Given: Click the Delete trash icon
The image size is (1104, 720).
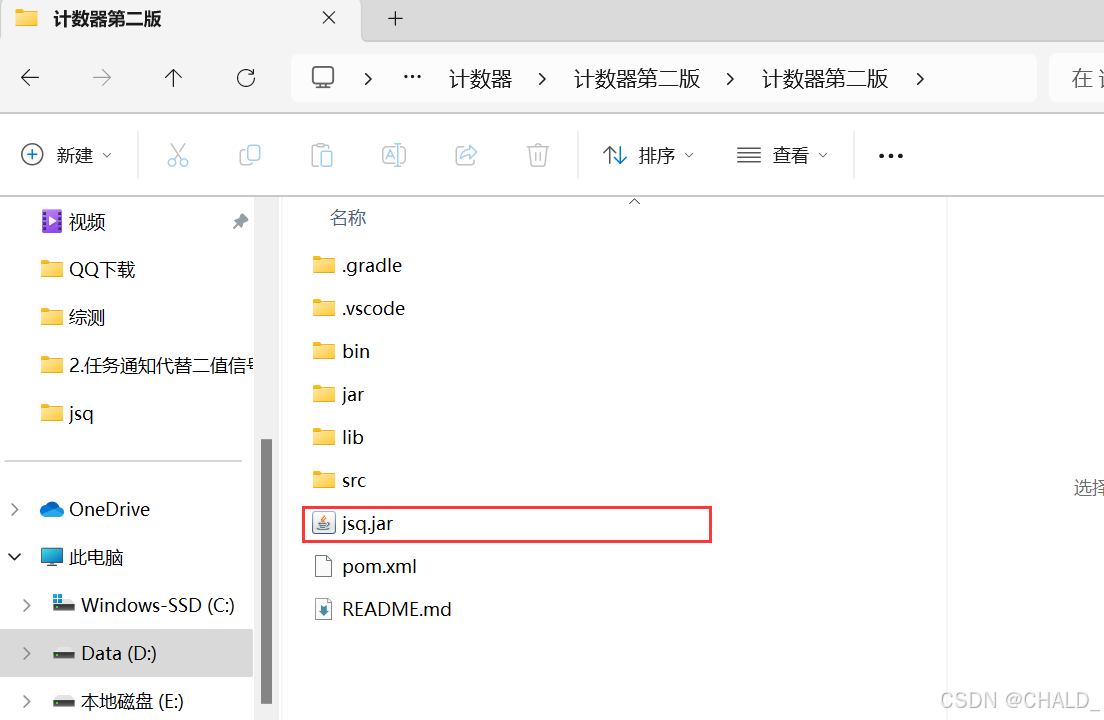Looking at the screenshot, I should (537, 155).
